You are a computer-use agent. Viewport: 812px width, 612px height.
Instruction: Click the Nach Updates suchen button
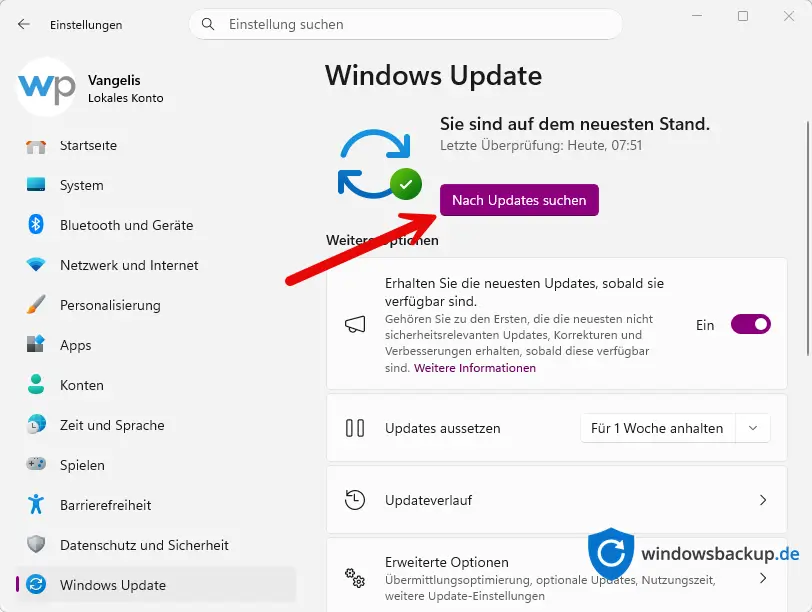click(519, 200)
